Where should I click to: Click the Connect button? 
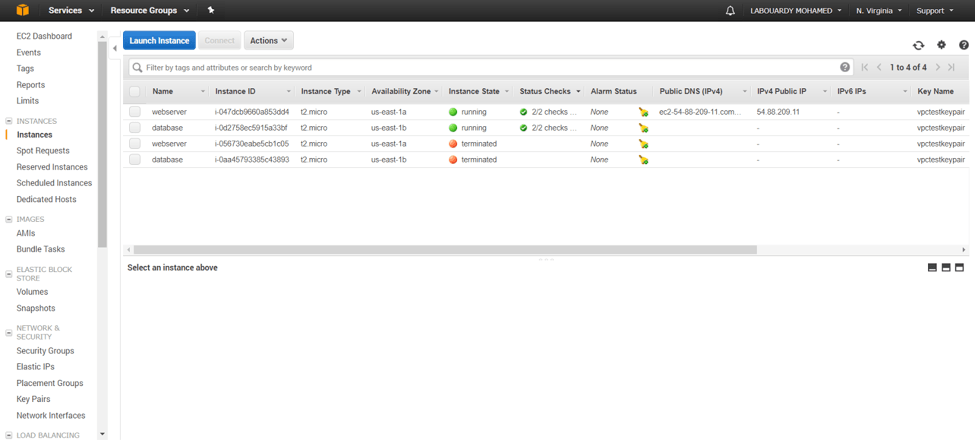tap(219, 40)
